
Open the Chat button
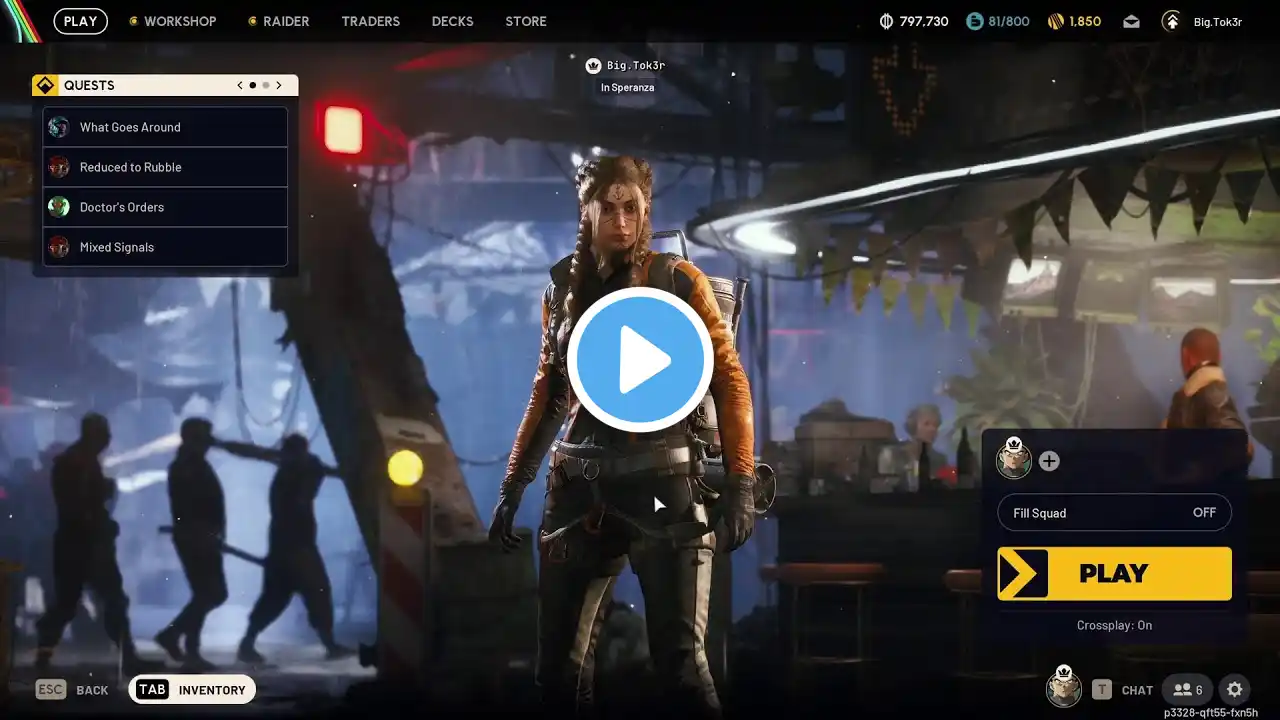click(1122, 689)
